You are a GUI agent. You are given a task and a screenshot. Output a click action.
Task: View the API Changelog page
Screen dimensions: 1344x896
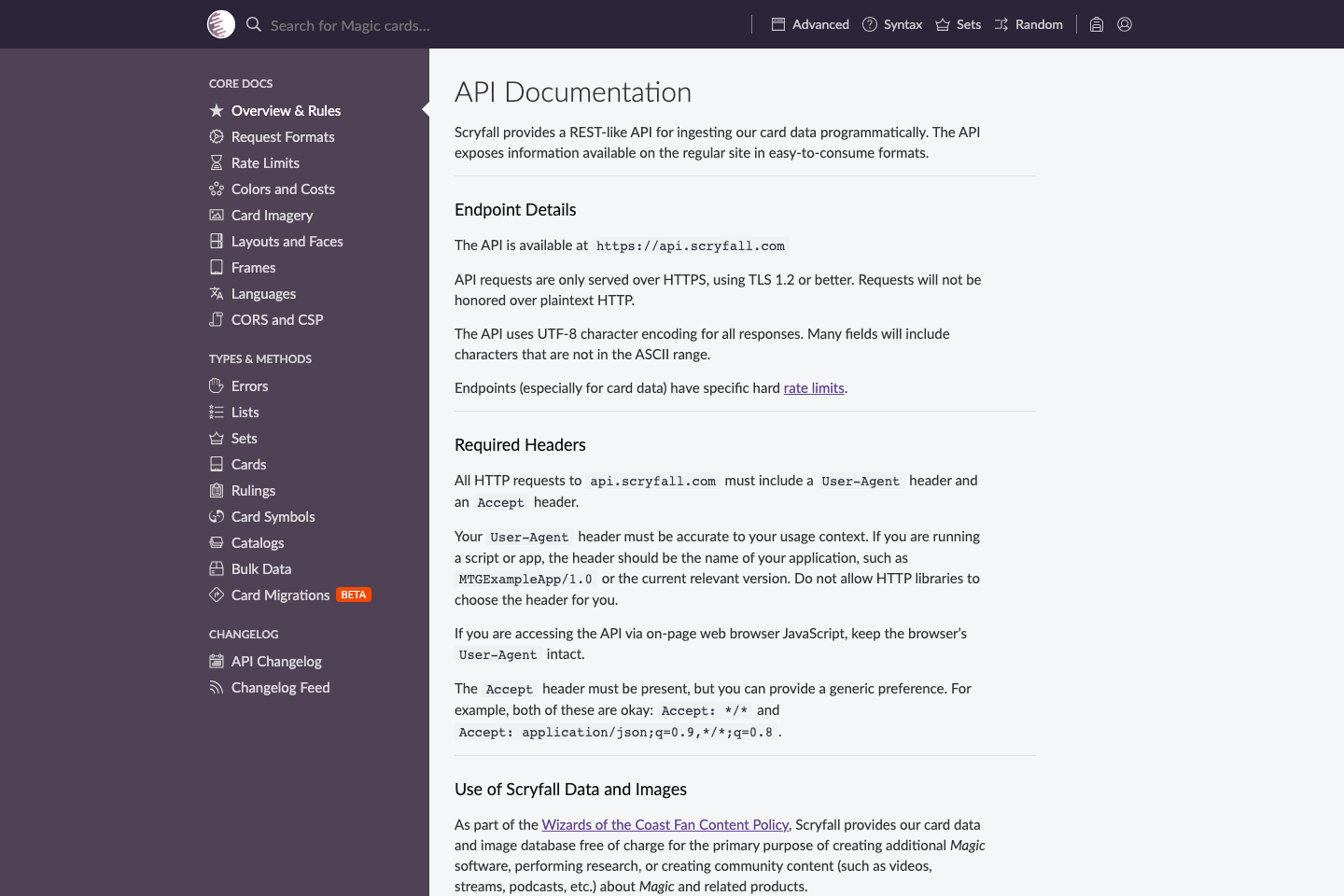pos(276,661)
